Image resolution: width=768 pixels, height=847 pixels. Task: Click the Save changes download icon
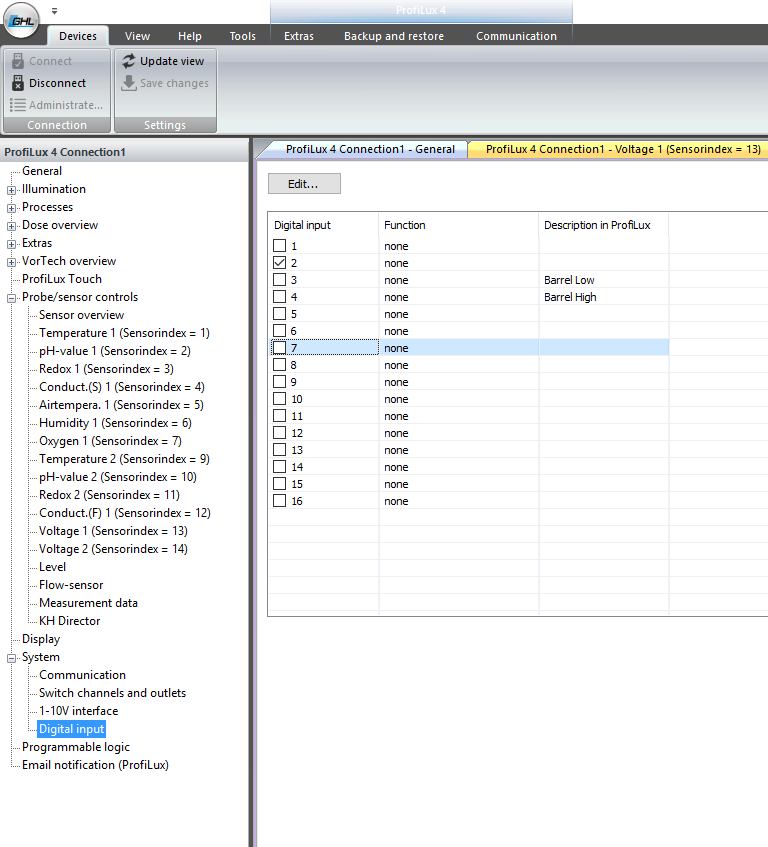tap(129, 83)
